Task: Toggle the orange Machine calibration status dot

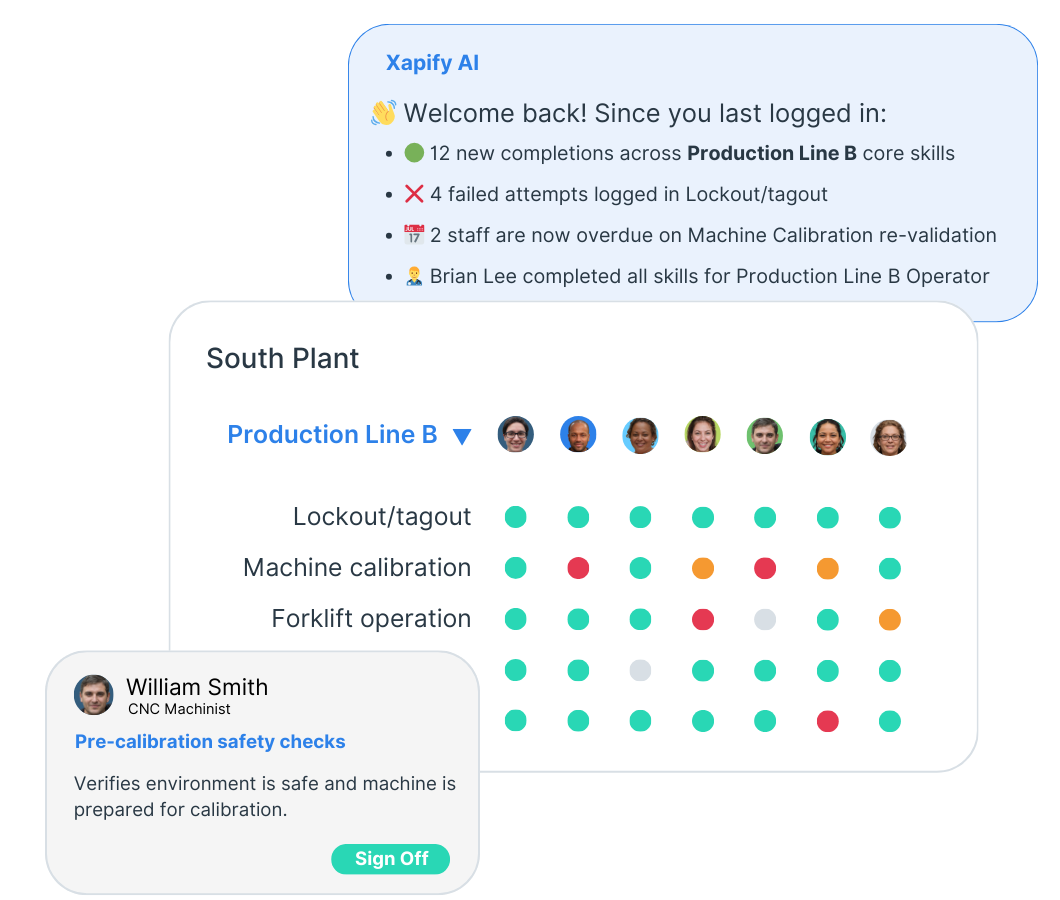Action: tap(703, 568)
